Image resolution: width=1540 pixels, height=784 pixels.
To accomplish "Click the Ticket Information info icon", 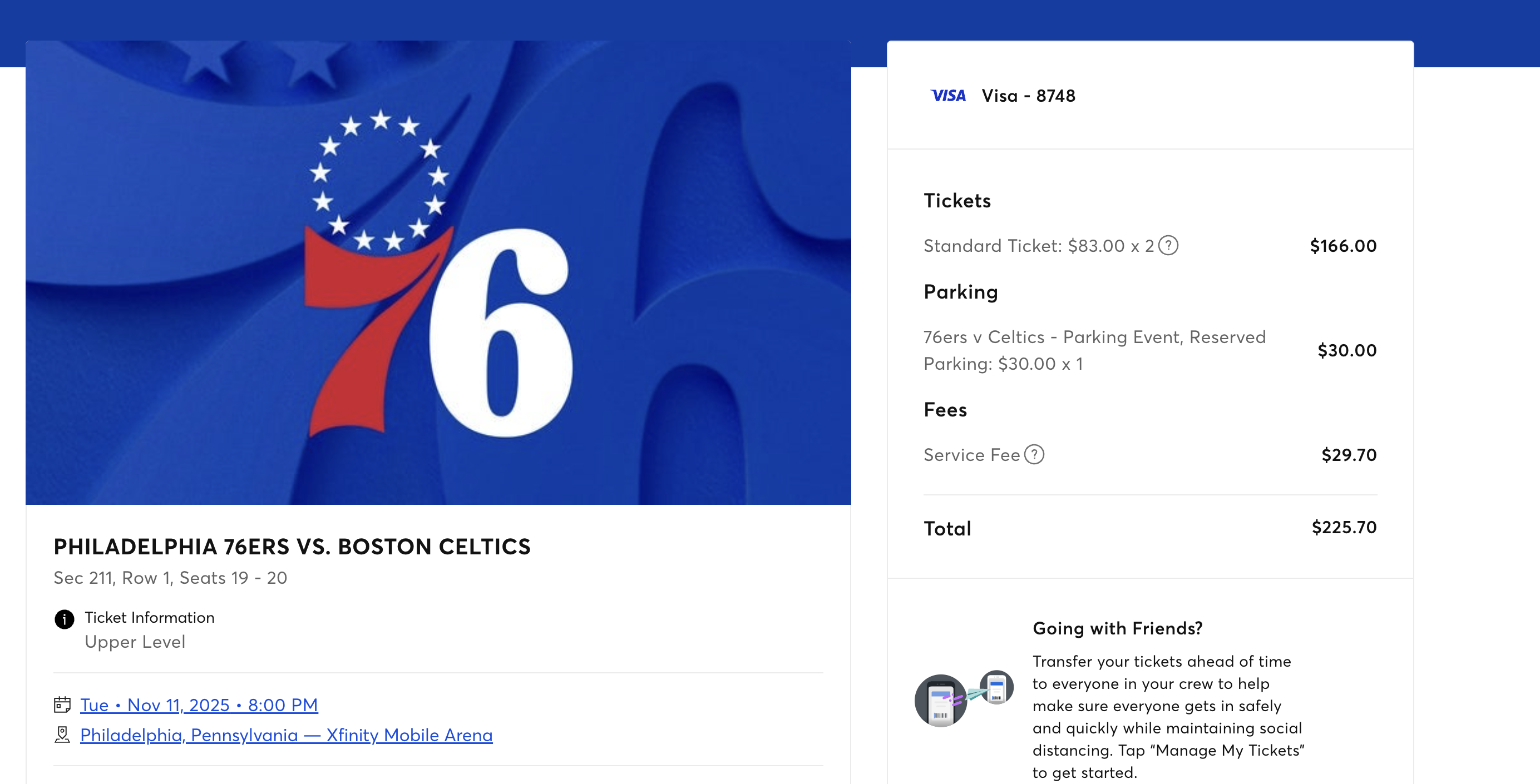I will (x=65, y=619).
